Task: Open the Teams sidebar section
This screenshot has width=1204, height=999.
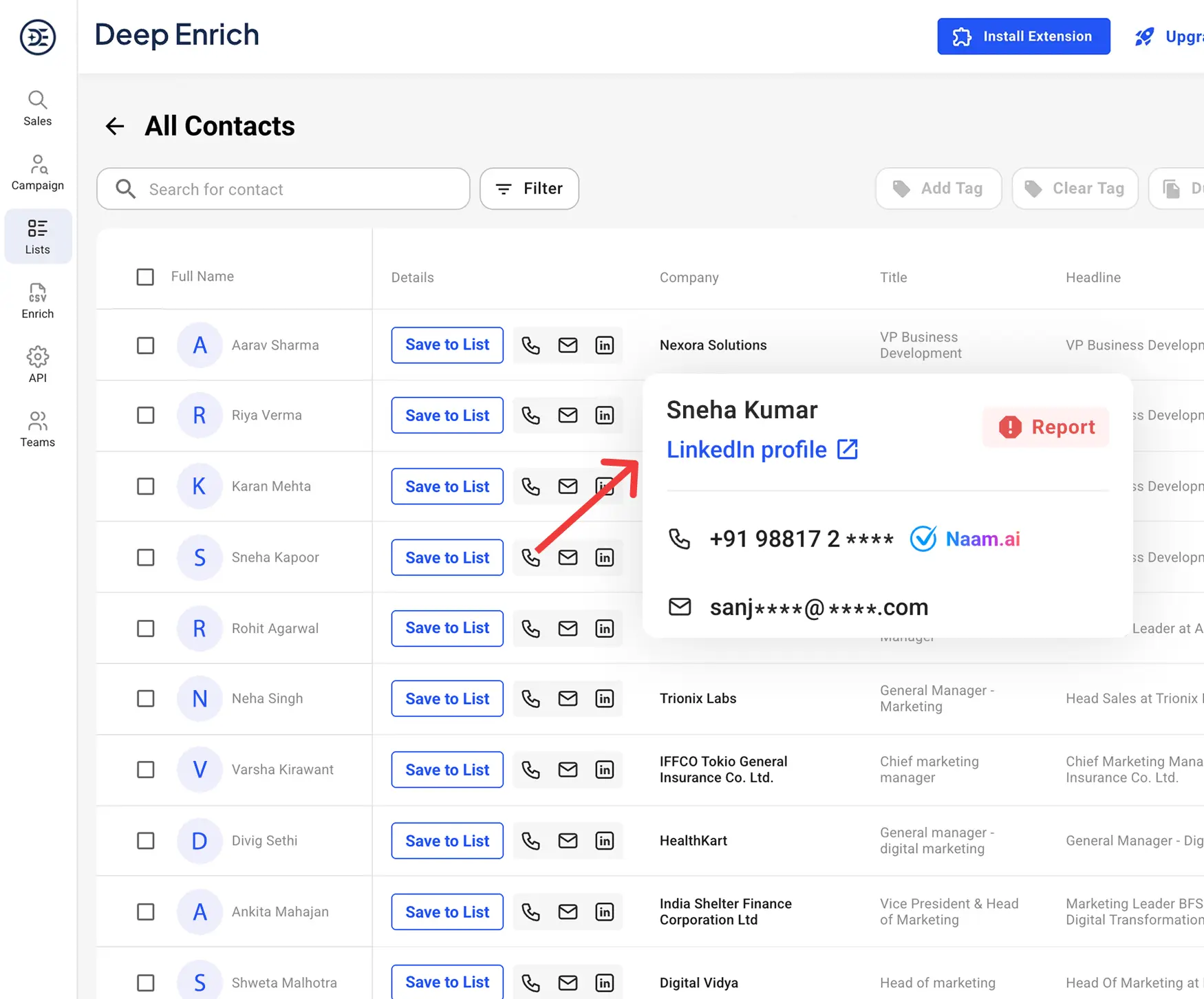Action: point(38,429)
